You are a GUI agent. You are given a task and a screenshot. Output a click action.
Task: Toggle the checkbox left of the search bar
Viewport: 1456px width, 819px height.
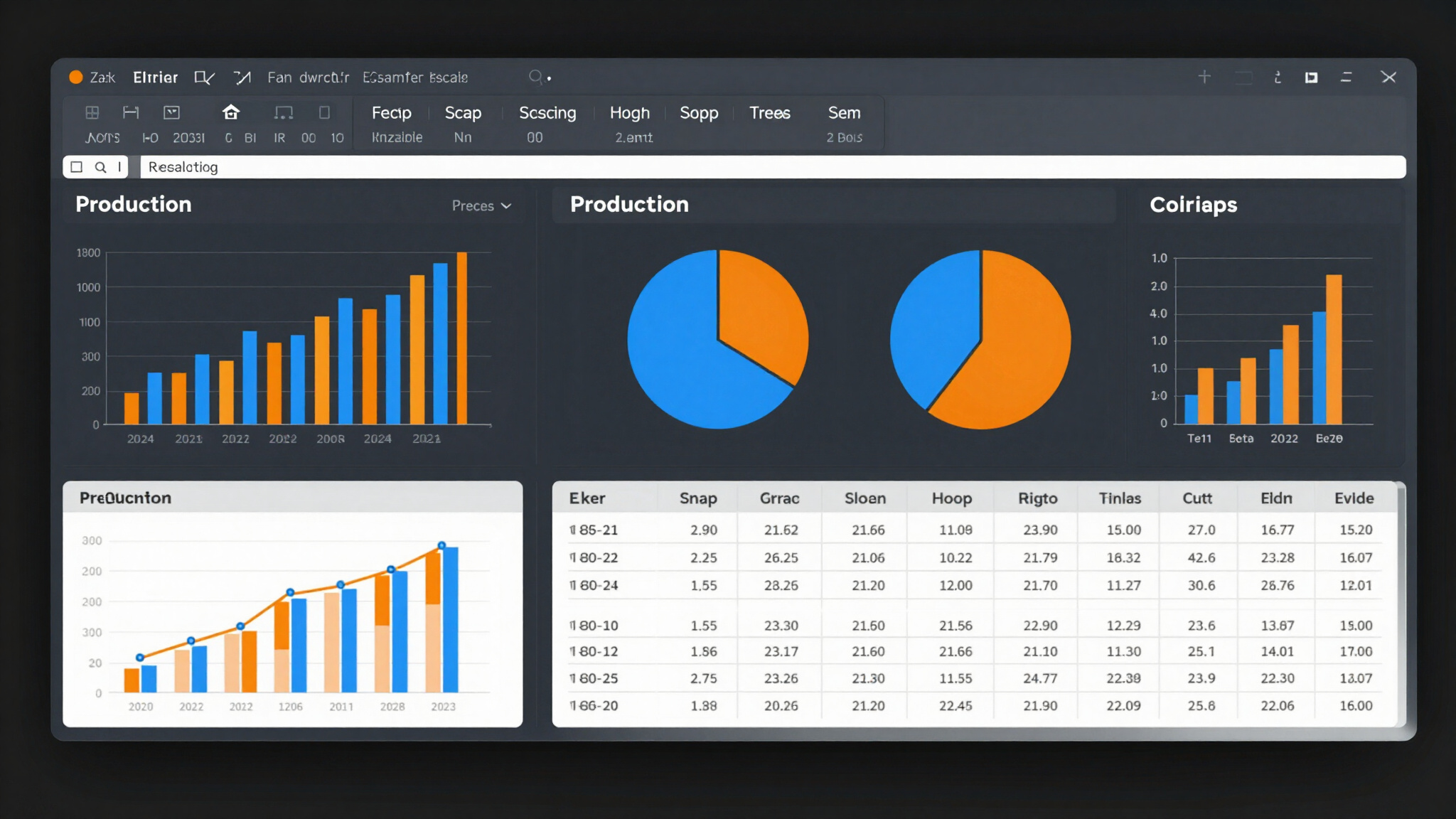point(77,167)
